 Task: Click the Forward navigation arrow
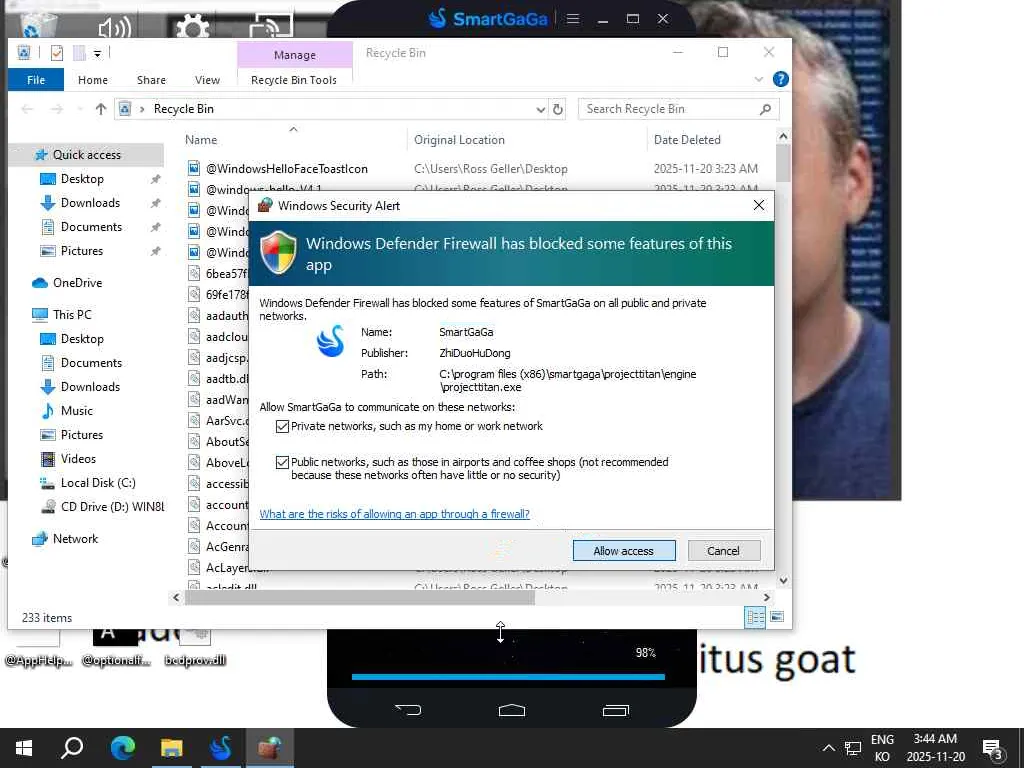point(57,109)
